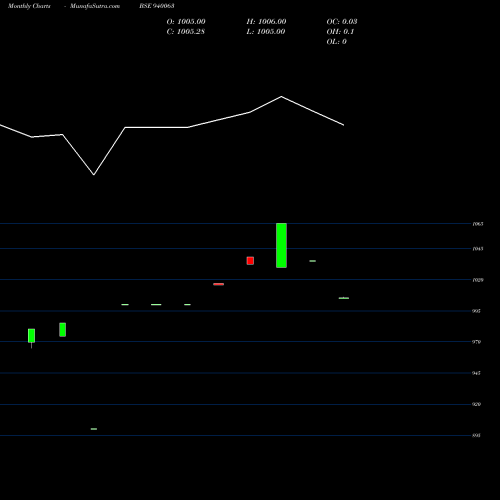
Task: Click the 1020 price axis label
Action: (x=478, y=280)
